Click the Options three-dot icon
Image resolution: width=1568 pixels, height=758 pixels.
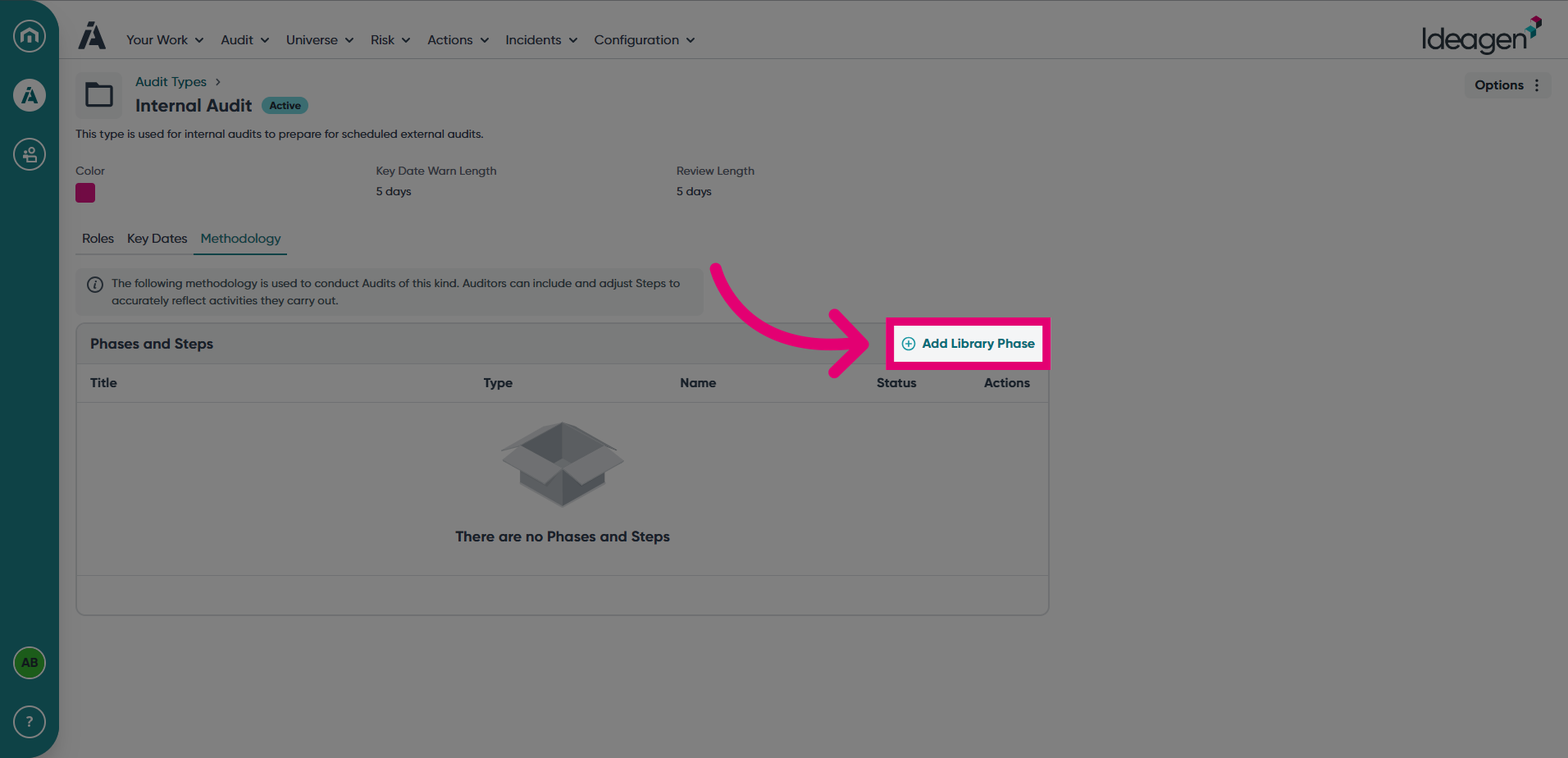[1537, 85]
